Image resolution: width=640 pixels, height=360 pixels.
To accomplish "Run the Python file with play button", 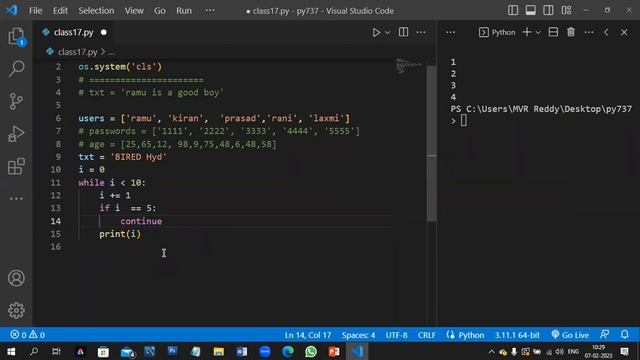I will (x=376, y=32).
